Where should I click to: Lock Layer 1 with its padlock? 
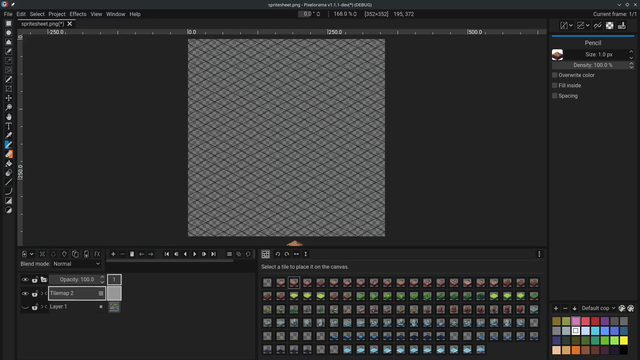[x=35, y=307]
